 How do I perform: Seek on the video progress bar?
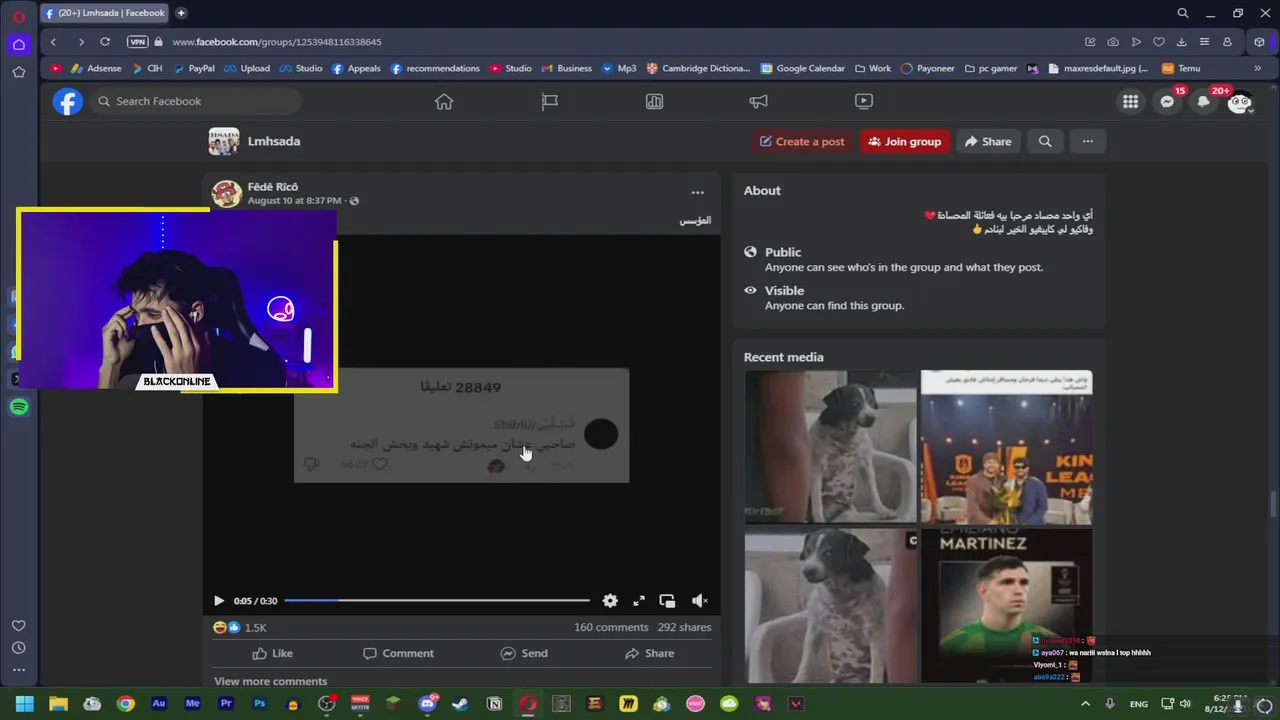[x=437, y=601]
